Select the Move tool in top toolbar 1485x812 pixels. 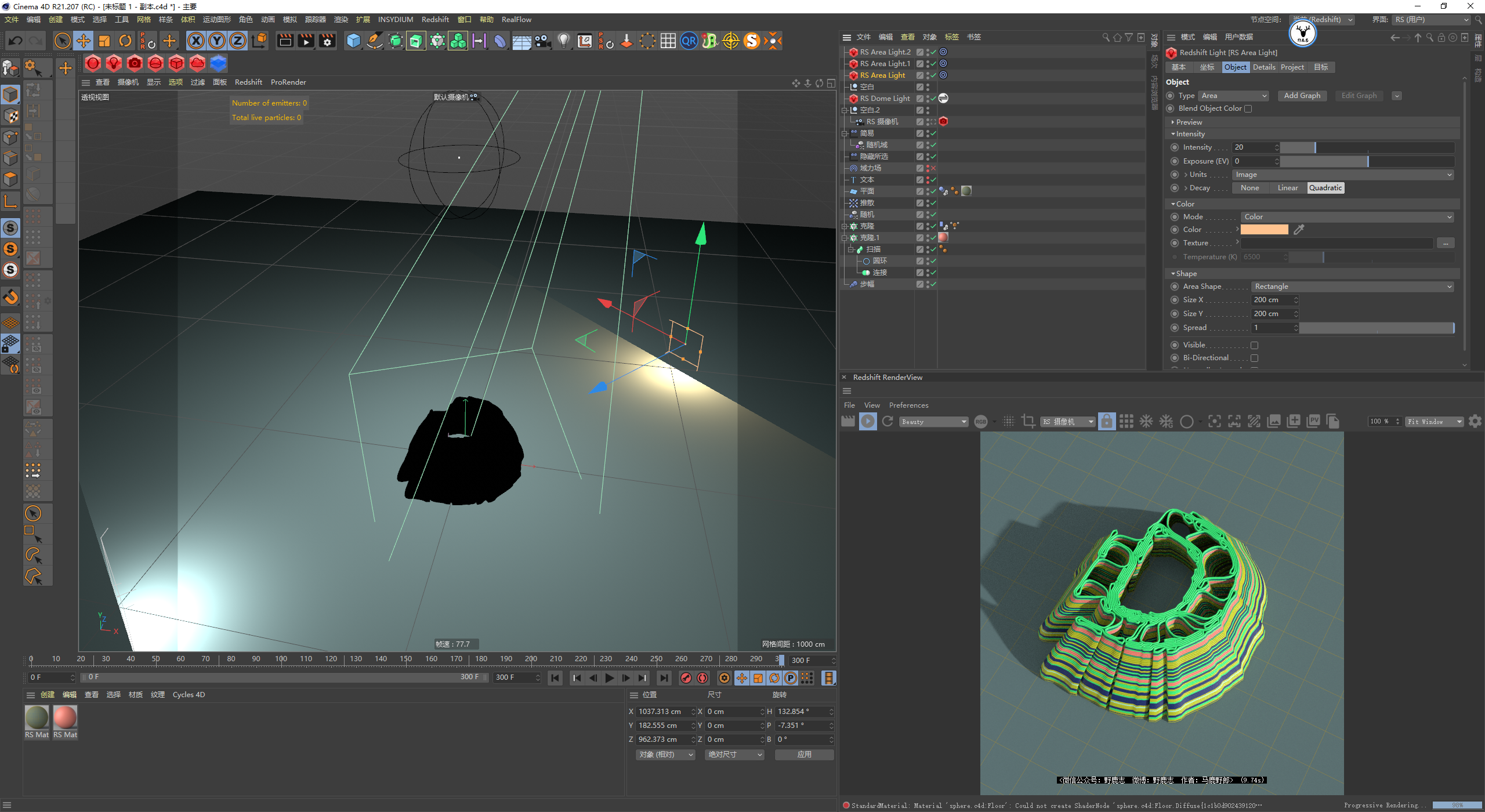pyautogui.click(x=84, y=41)
